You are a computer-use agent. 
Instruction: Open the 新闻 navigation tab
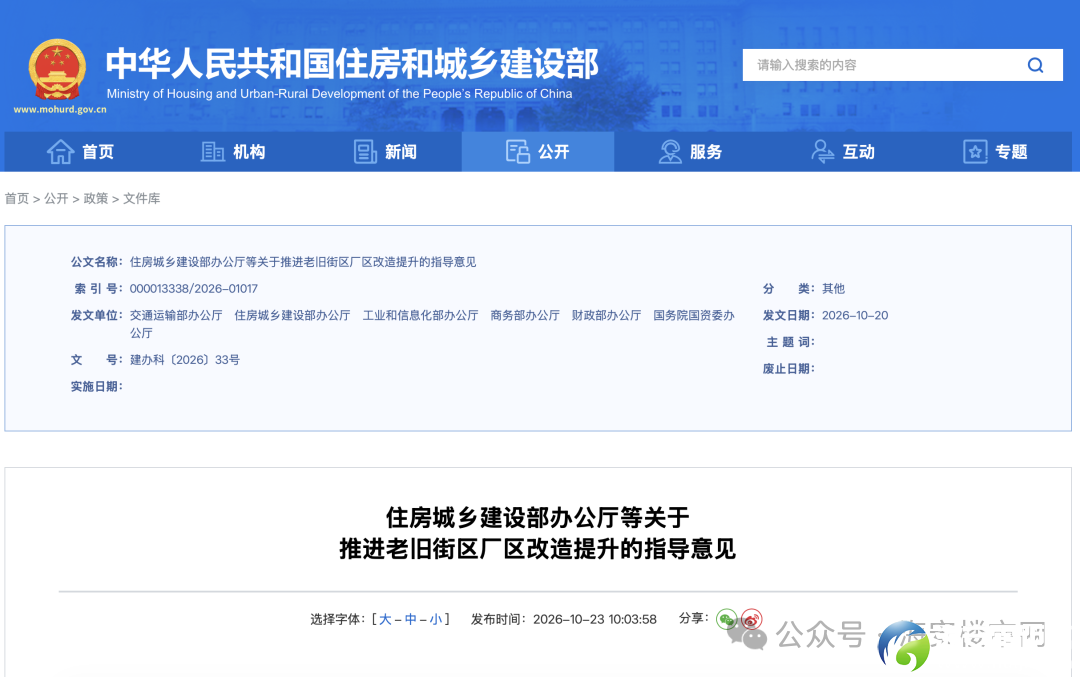(385, 152)
